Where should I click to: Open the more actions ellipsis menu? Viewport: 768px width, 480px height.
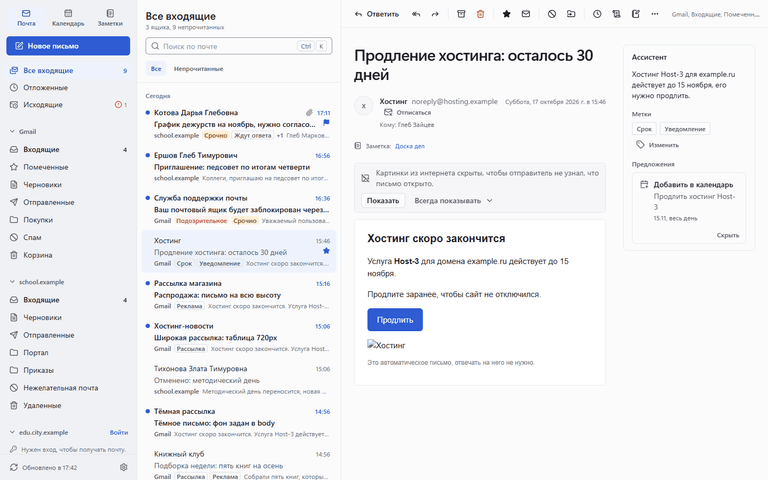click(655, 14)
